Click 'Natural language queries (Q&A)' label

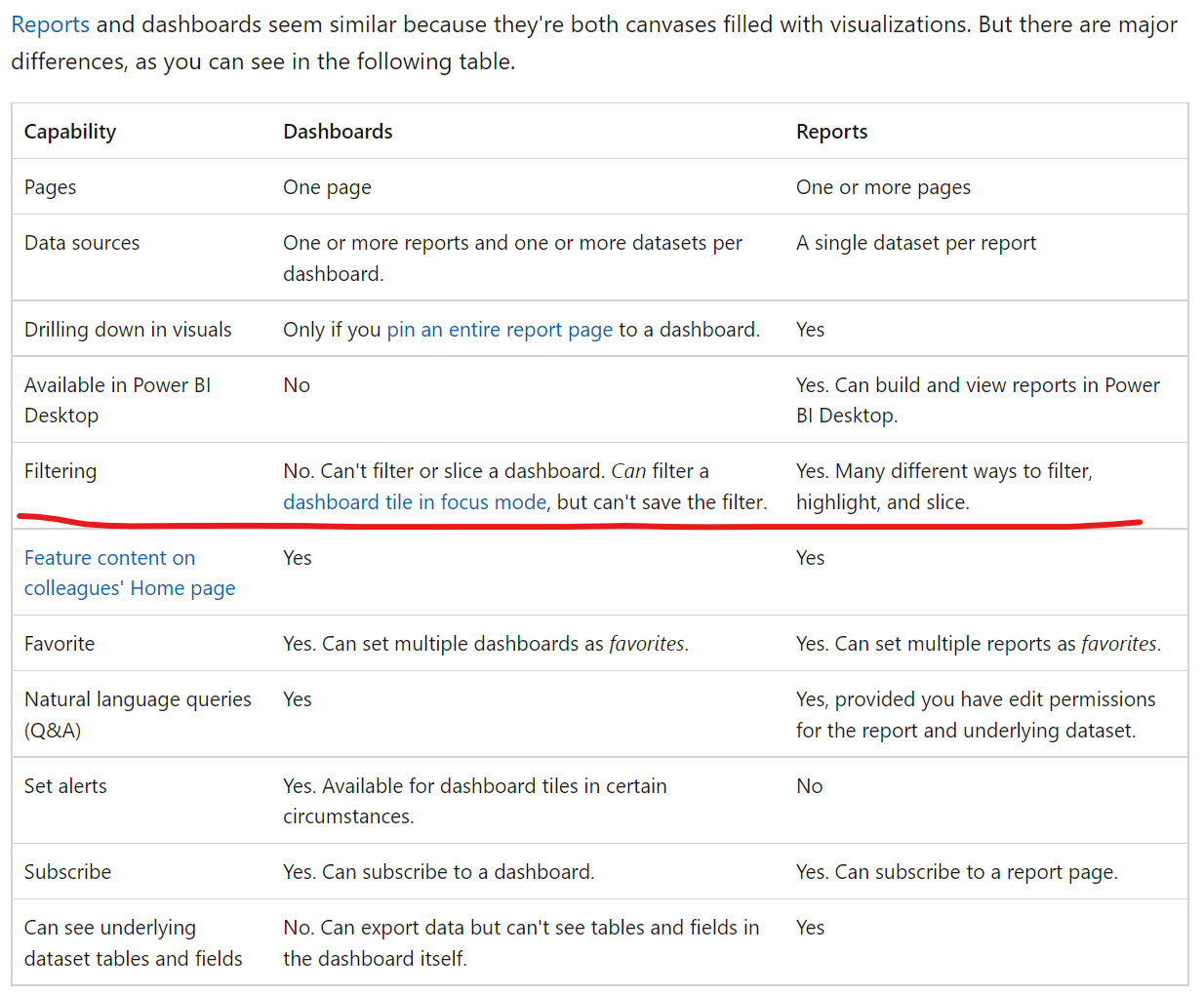tap(138, 715)
